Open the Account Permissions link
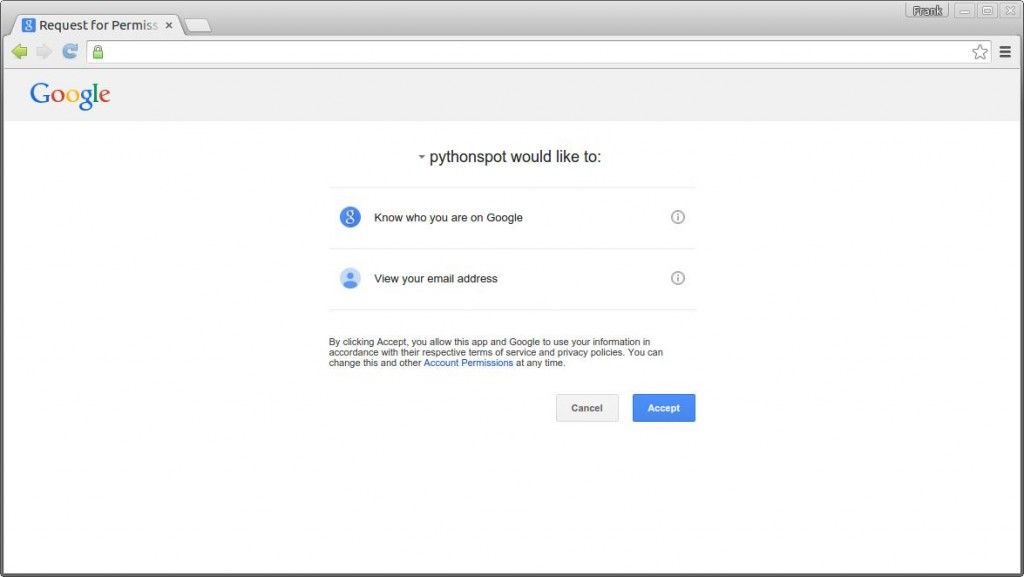1024x577 pixels. (x=468, y=363)
